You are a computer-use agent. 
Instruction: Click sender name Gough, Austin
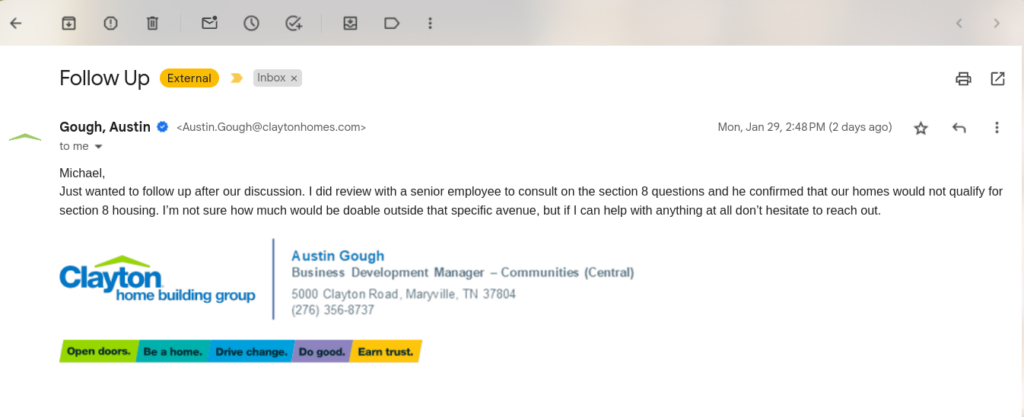tap(105, 127)
